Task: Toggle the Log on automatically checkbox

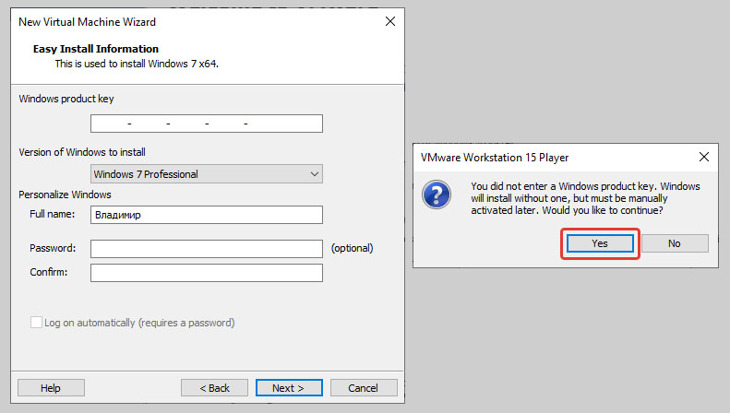Action: 36,322
